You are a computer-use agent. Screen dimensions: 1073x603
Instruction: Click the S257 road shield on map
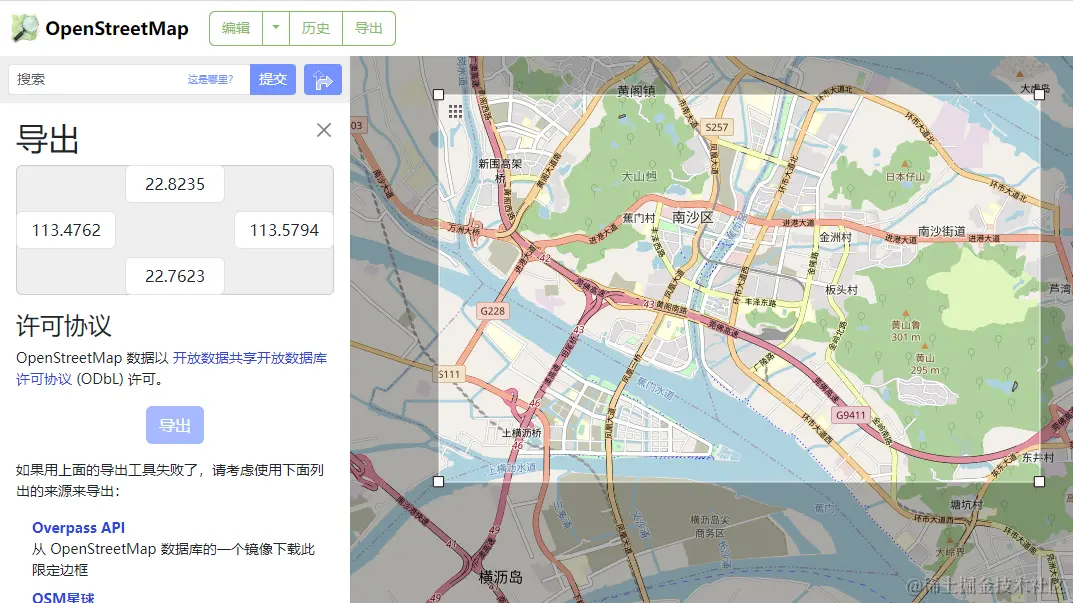(x=716, y=127)
